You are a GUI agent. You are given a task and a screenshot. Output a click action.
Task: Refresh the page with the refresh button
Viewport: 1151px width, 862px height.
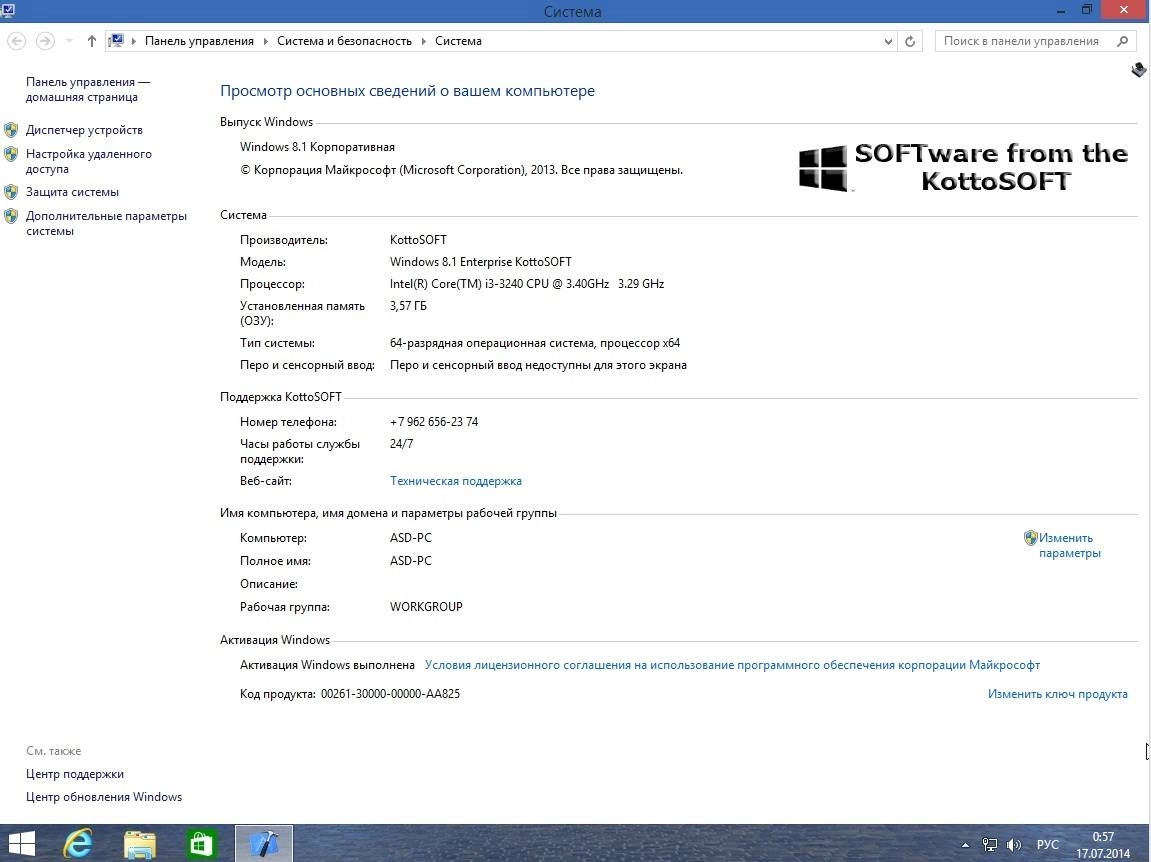909,41
